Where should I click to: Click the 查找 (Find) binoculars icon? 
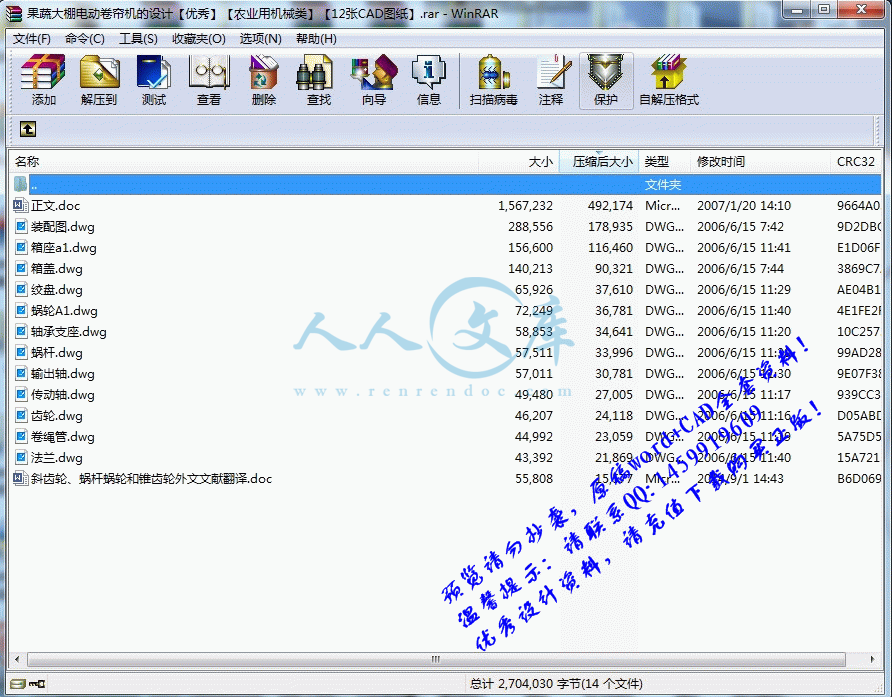click(315, 73)
